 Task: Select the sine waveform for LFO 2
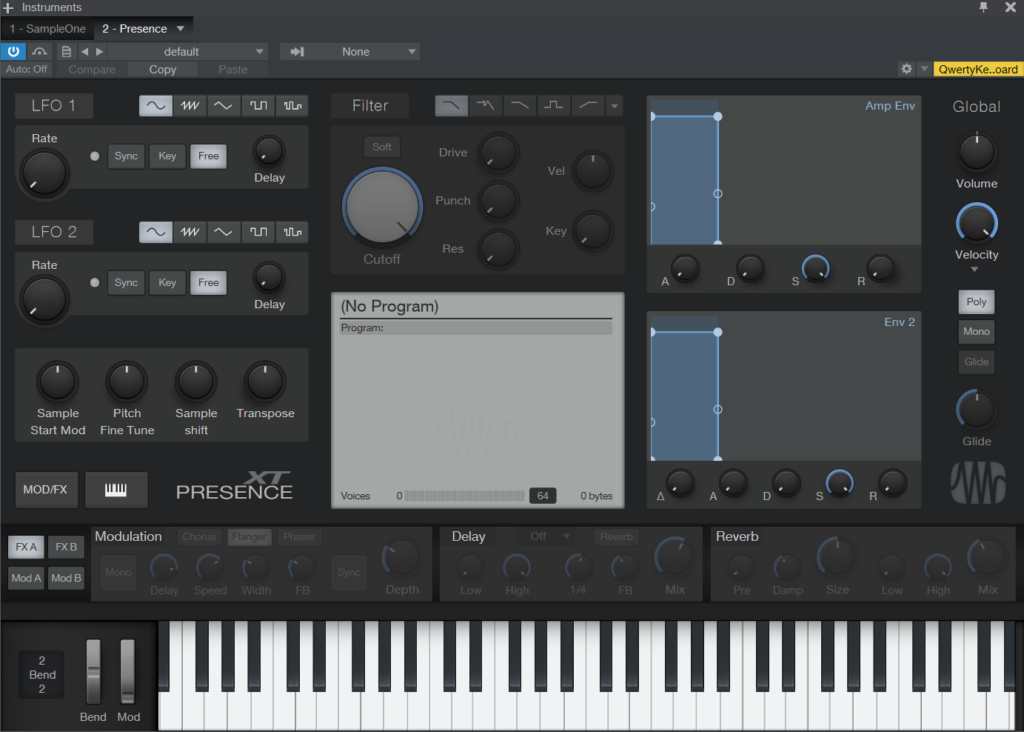coord(155,232)
